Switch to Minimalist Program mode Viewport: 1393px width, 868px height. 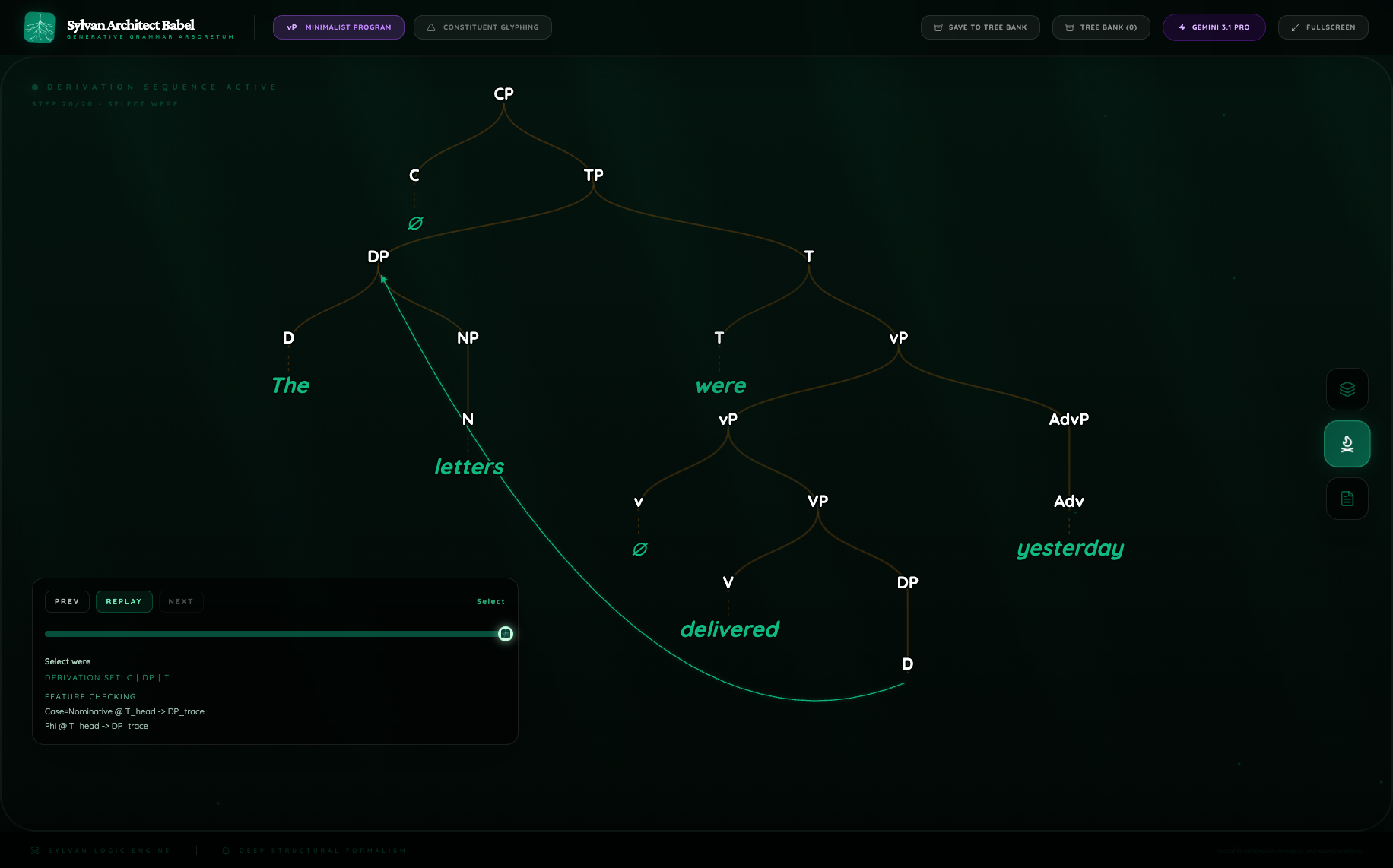pyautogui.click(x=338, y=27)
